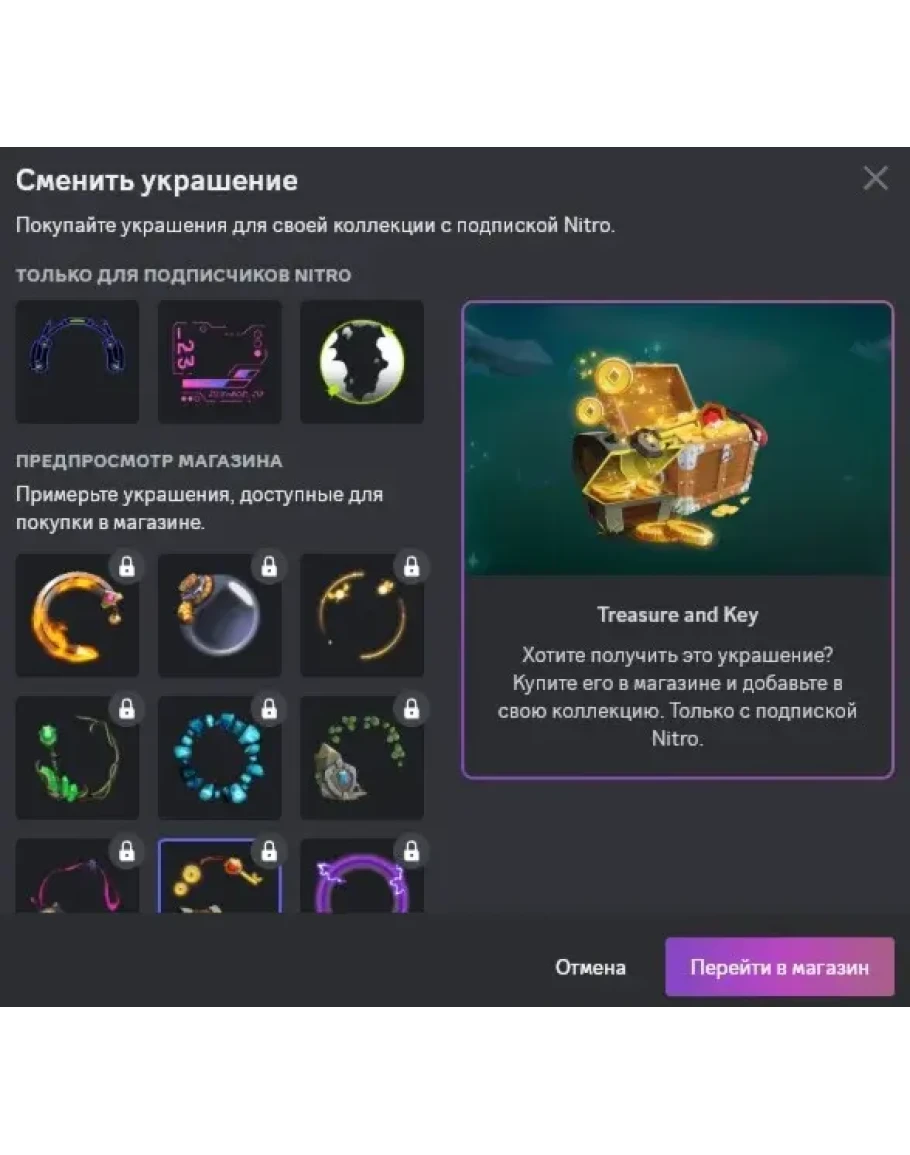Select the Treasure and Key coin decoration

pyautogui.click(x=220, y=876)
